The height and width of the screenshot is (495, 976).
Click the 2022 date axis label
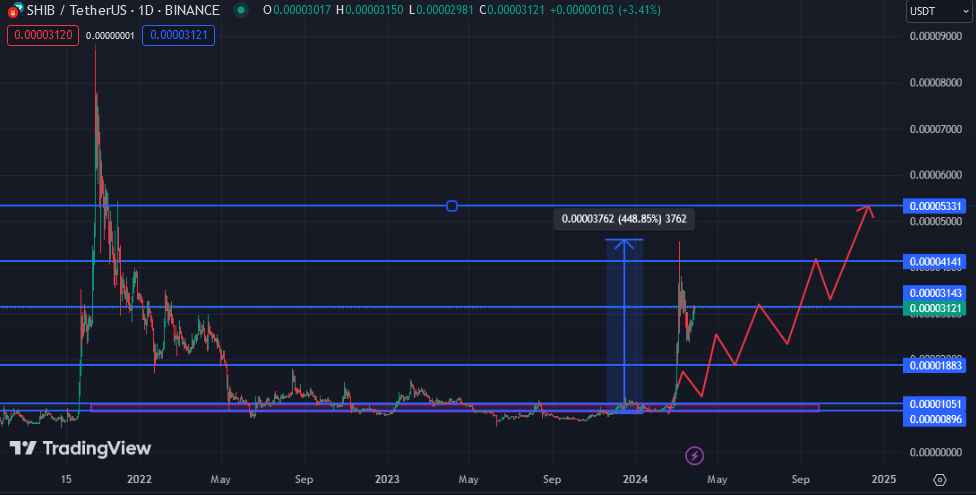coord(139,479)
